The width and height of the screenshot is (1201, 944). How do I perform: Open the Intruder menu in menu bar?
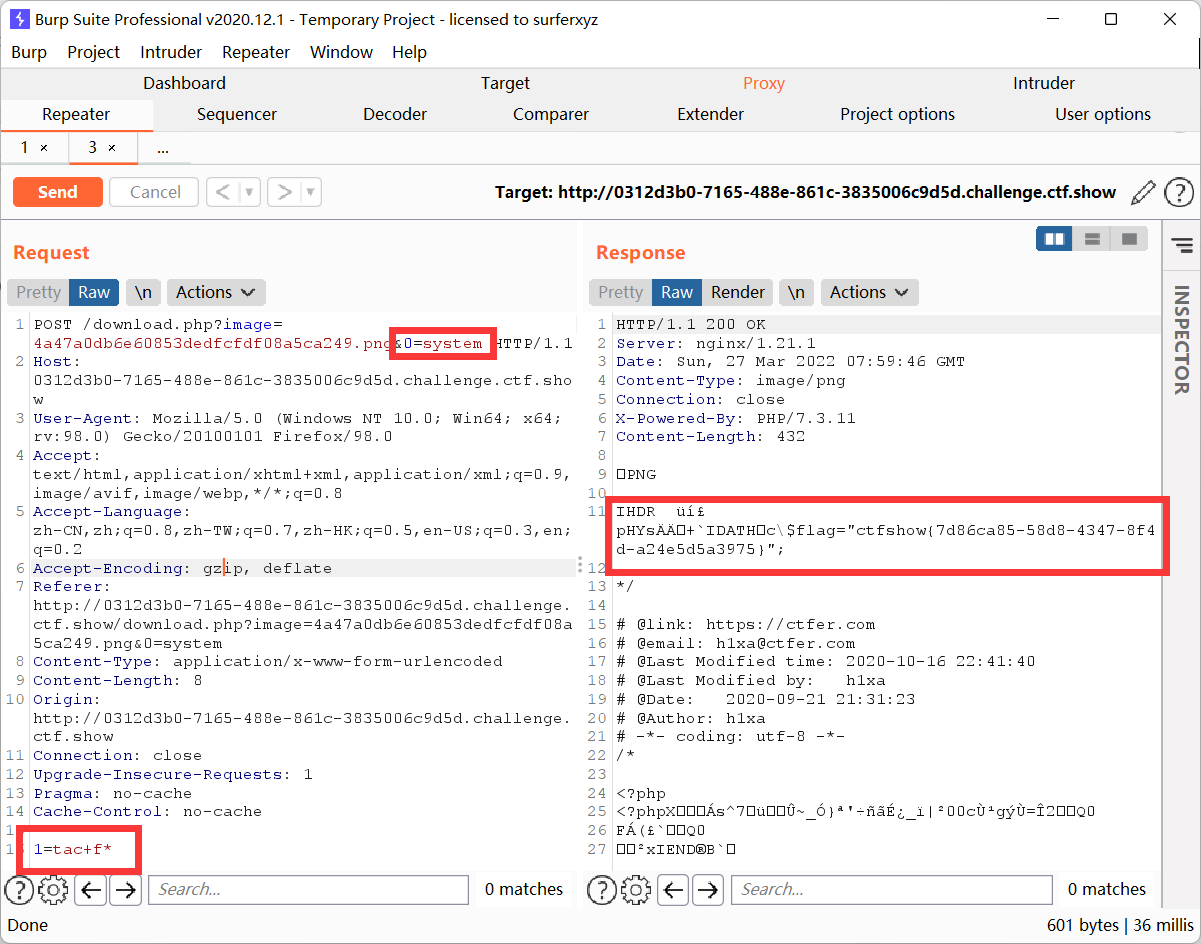pyautogui.click(x=171, y=52)
